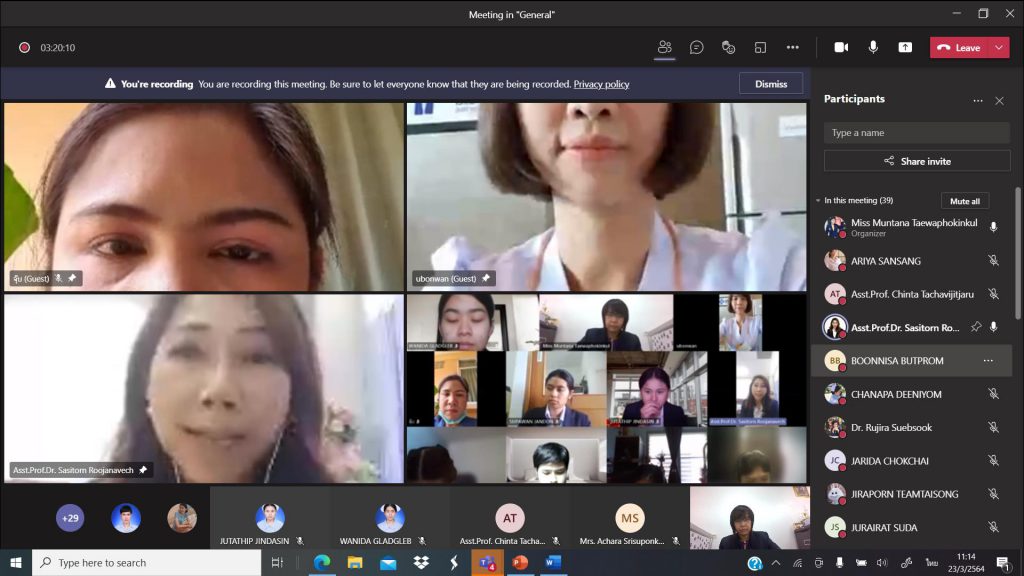Click the self-view video thumbnail
1024x576 pixels.
750,517
